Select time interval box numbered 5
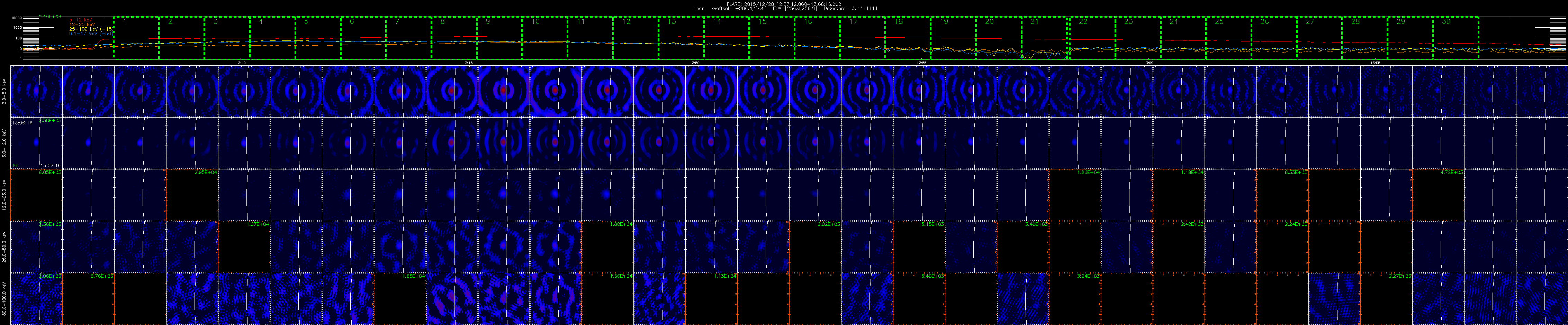Screen dimensions: 1568x325 (318, 38)
